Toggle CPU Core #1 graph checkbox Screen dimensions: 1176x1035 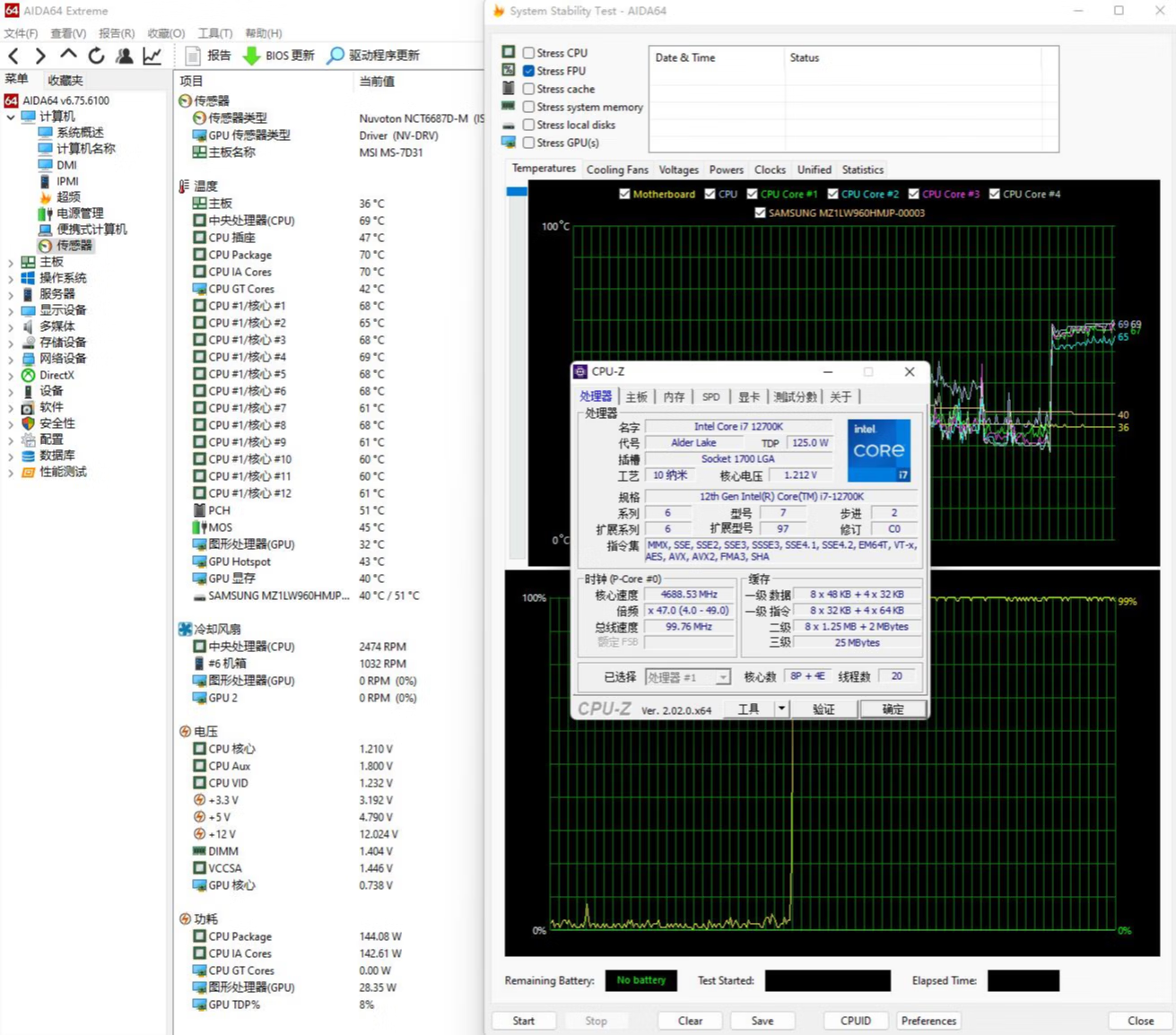pyautogui.click(x=753, y=194)
